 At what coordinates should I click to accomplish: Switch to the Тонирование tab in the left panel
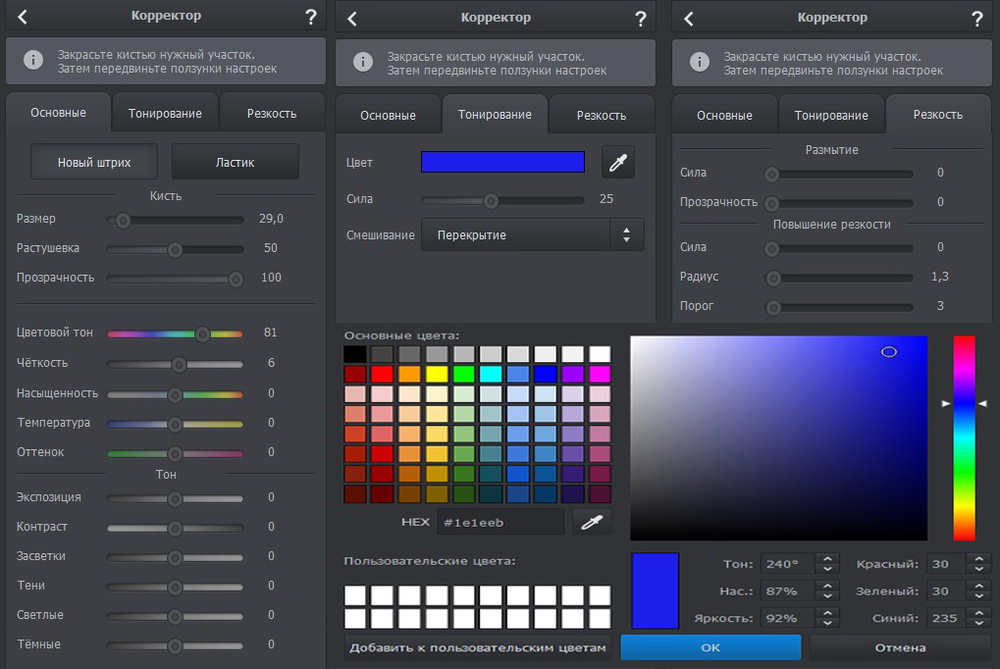point(165,113)
